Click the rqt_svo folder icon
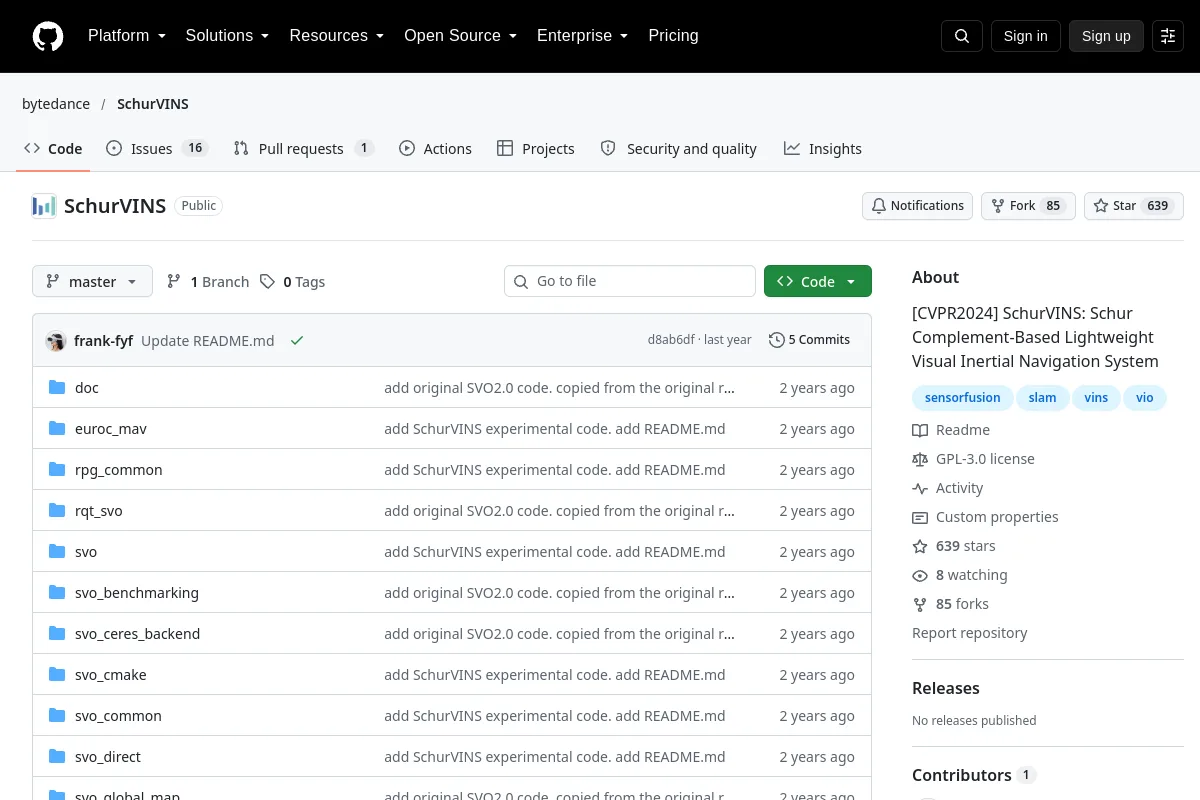Screen dimensions: 1200x800 tap(57, 511)
